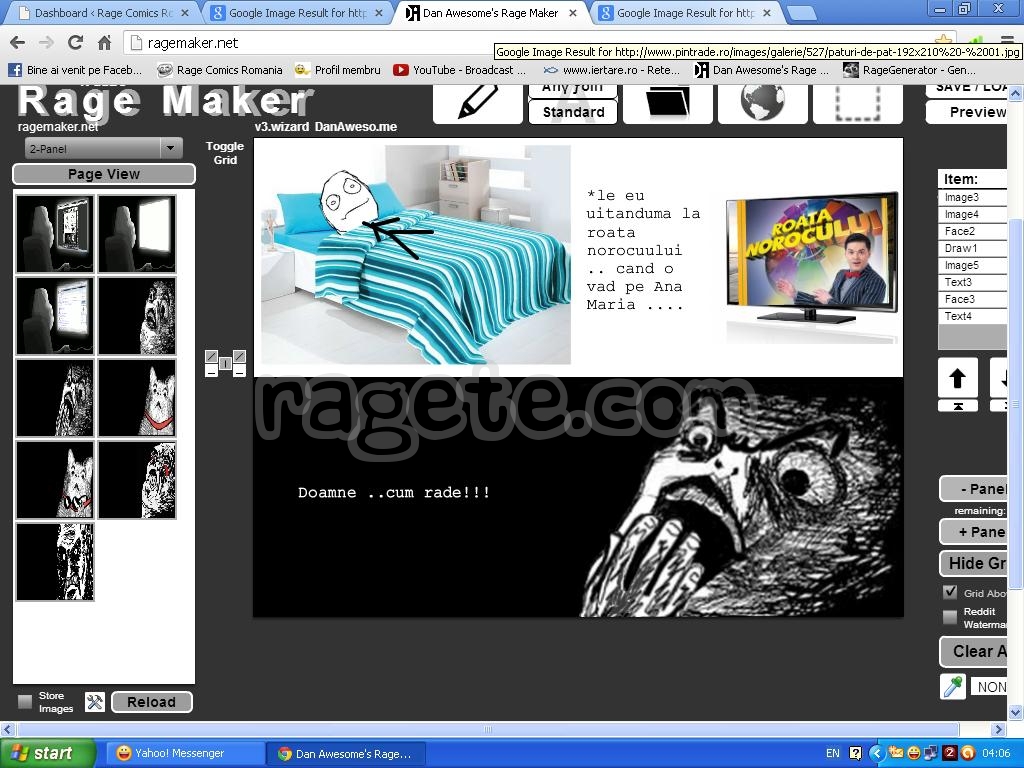
Task: Select the Standard font option
Action: (x=573, y=112)
